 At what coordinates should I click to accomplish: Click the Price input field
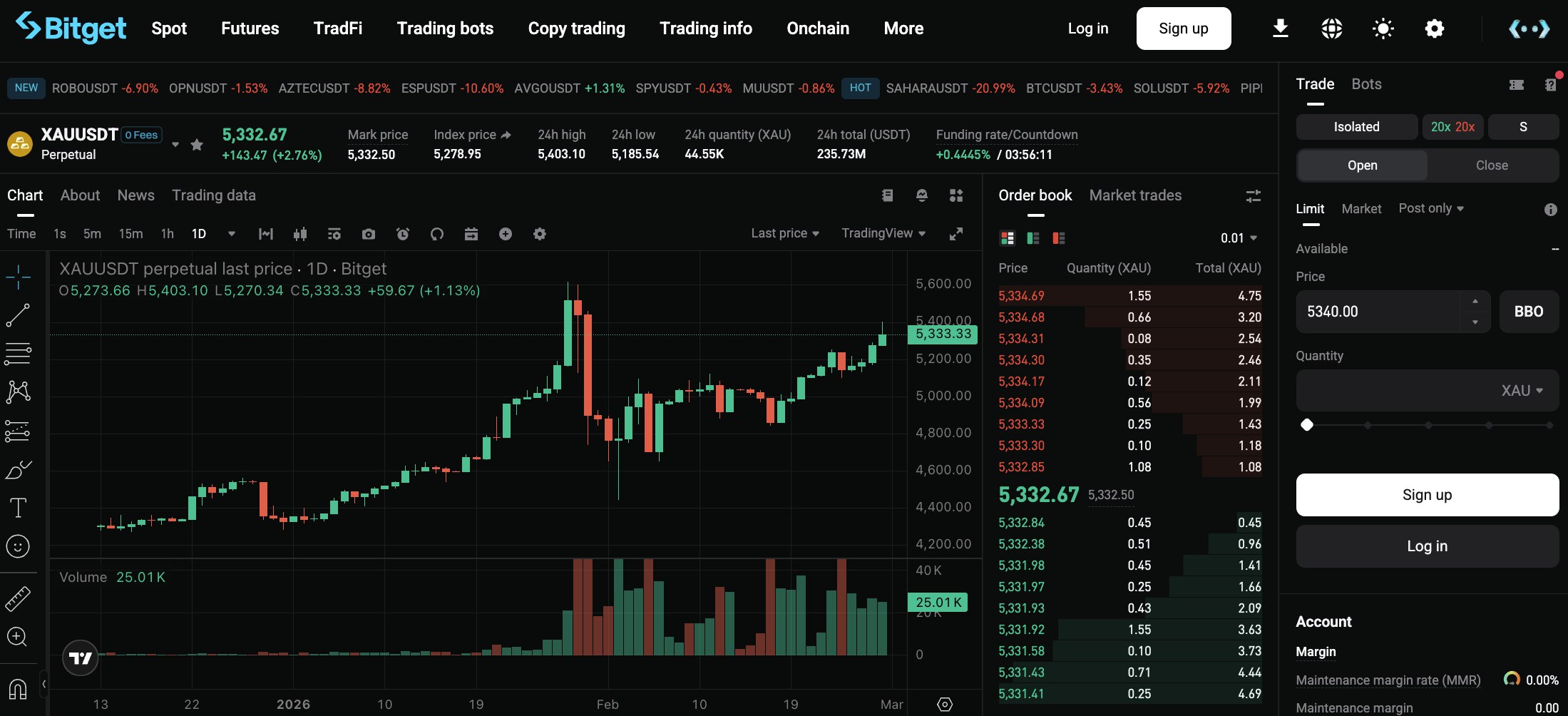(x=1380, y=312)
